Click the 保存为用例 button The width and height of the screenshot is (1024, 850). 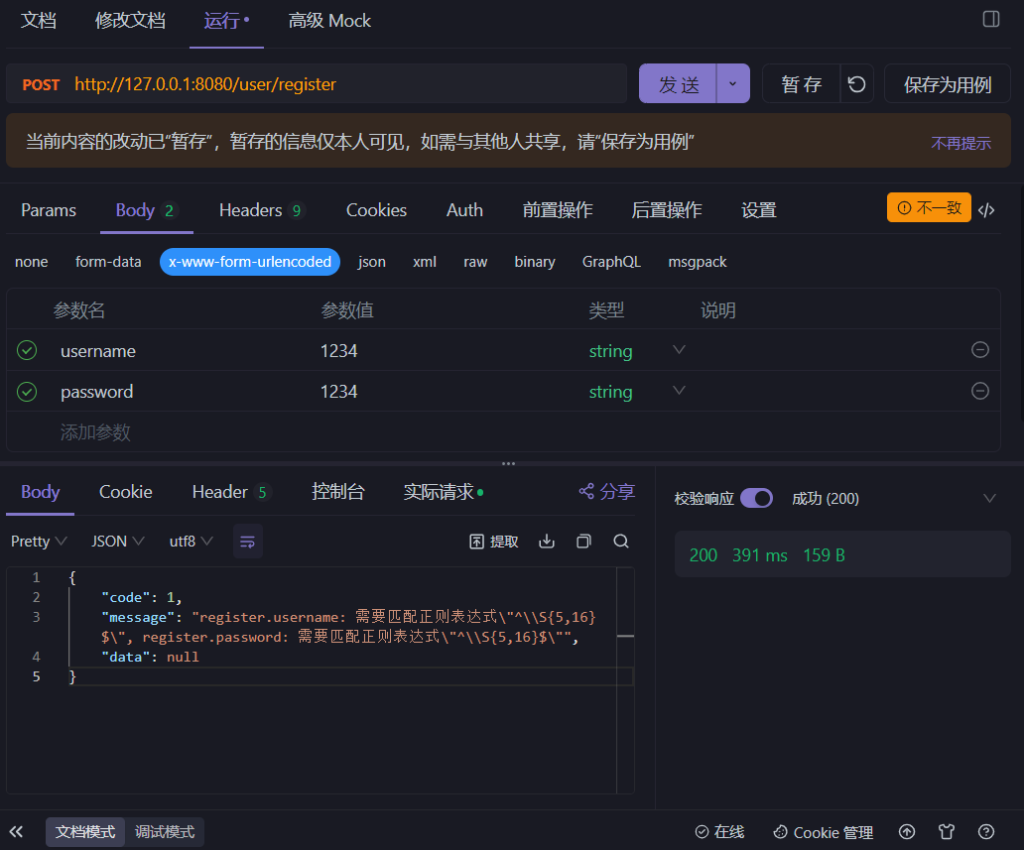(x=947, y=85)
